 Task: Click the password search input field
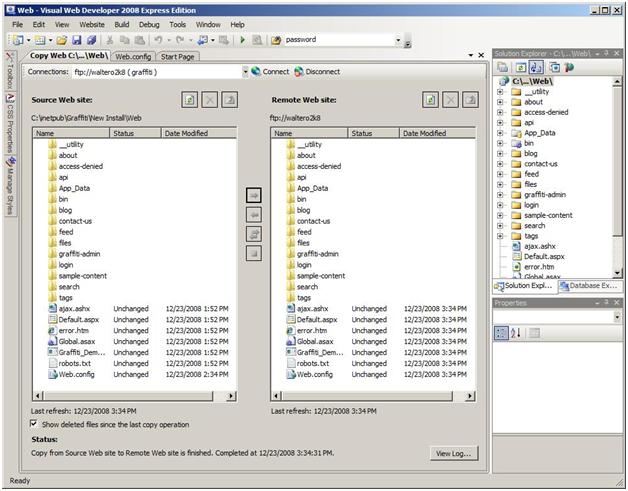pos(338,40)
